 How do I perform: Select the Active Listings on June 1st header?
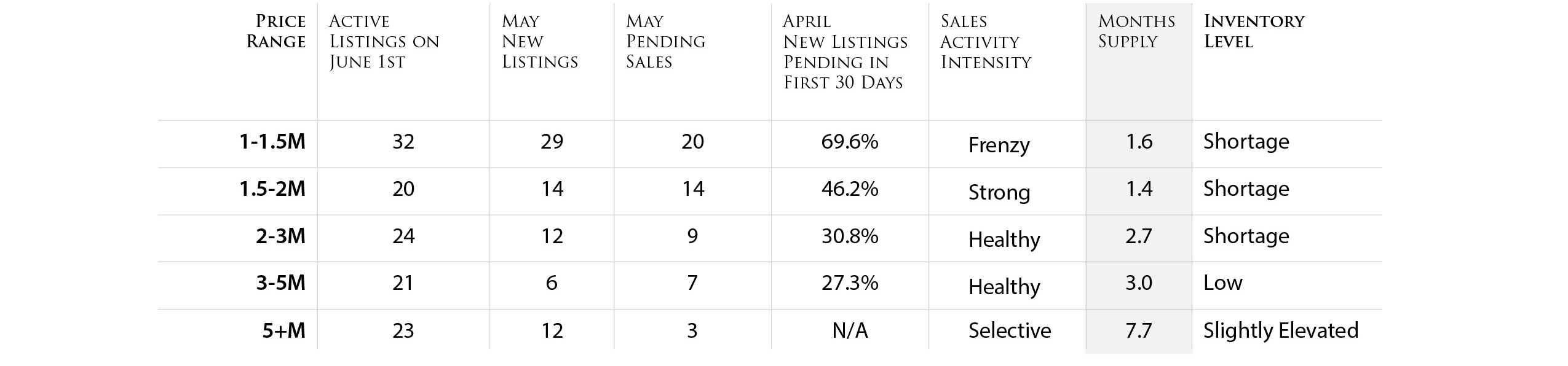[x=384, y=42]
